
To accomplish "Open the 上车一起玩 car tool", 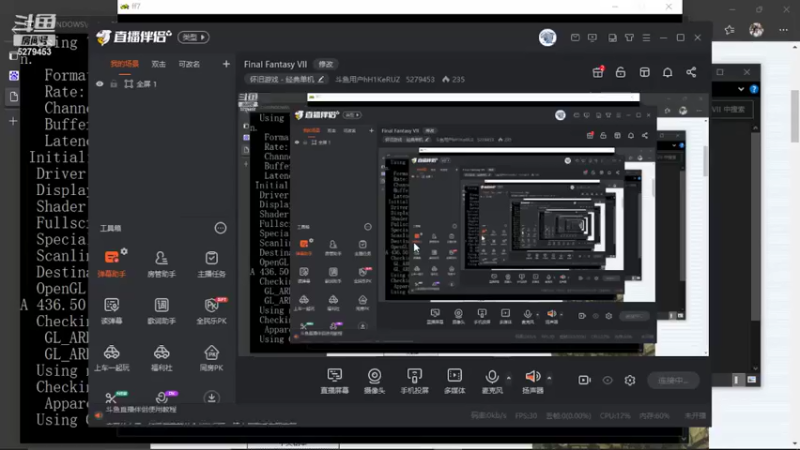I will point(112,358).
